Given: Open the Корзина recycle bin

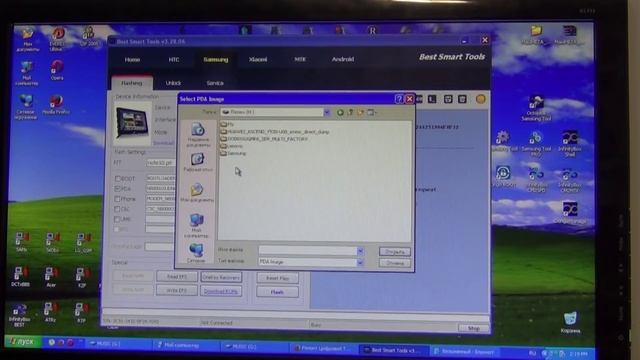Looking at the screenshot, I should tap(570, 322).
